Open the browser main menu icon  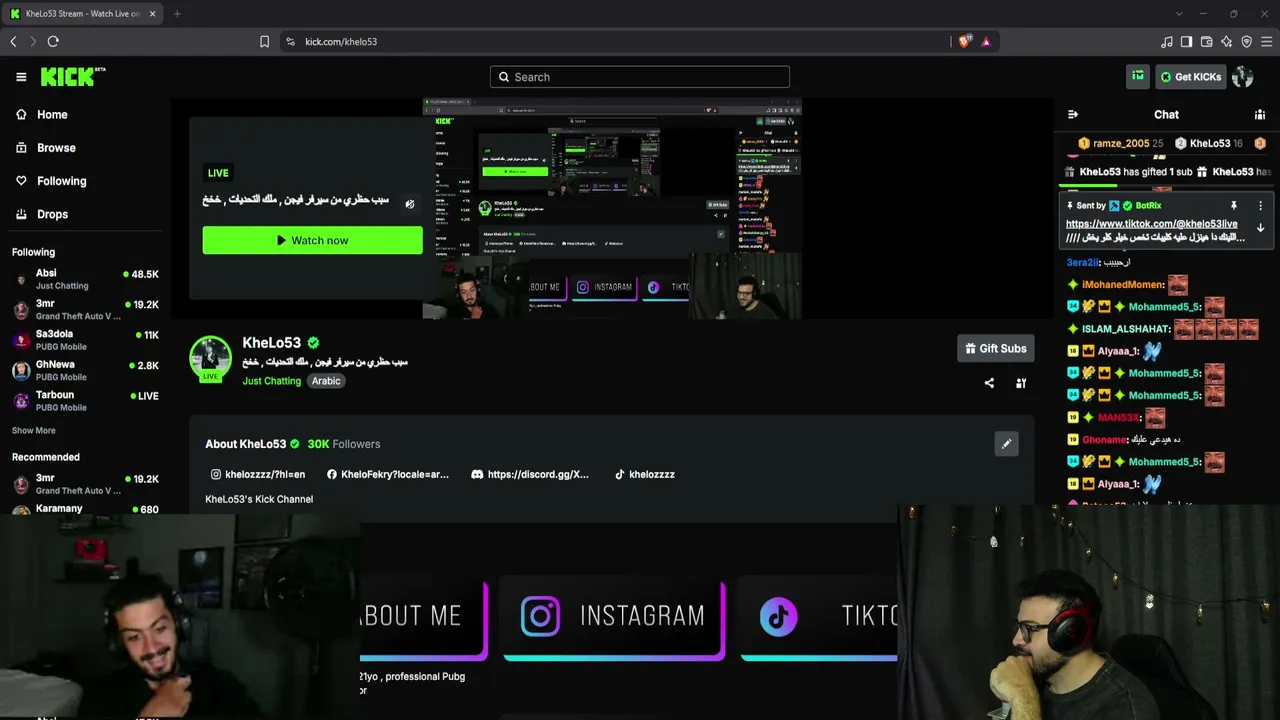[1266, 42]
